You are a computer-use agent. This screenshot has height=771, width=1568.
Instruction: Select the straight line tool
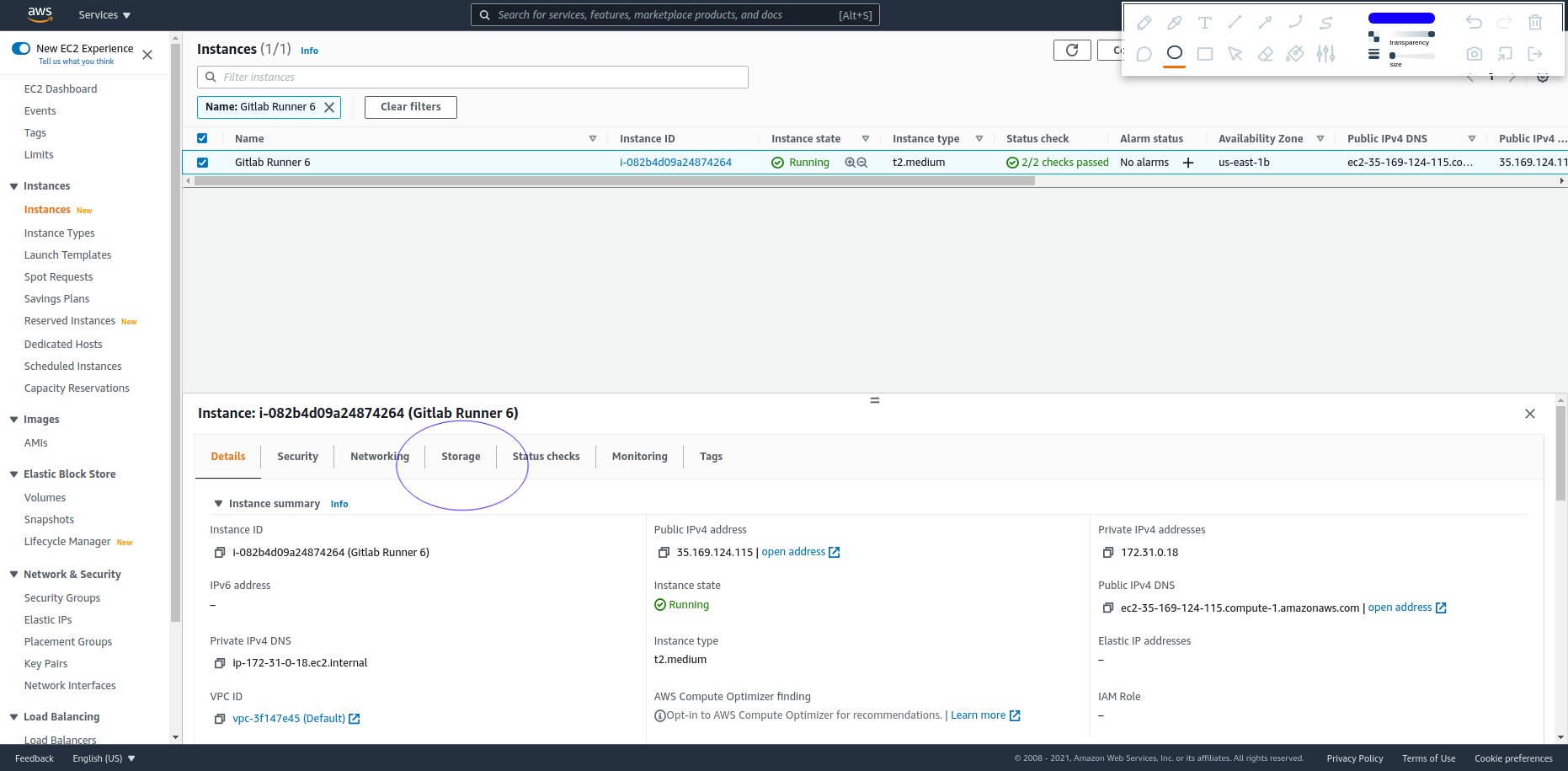tap(1235, 23)
